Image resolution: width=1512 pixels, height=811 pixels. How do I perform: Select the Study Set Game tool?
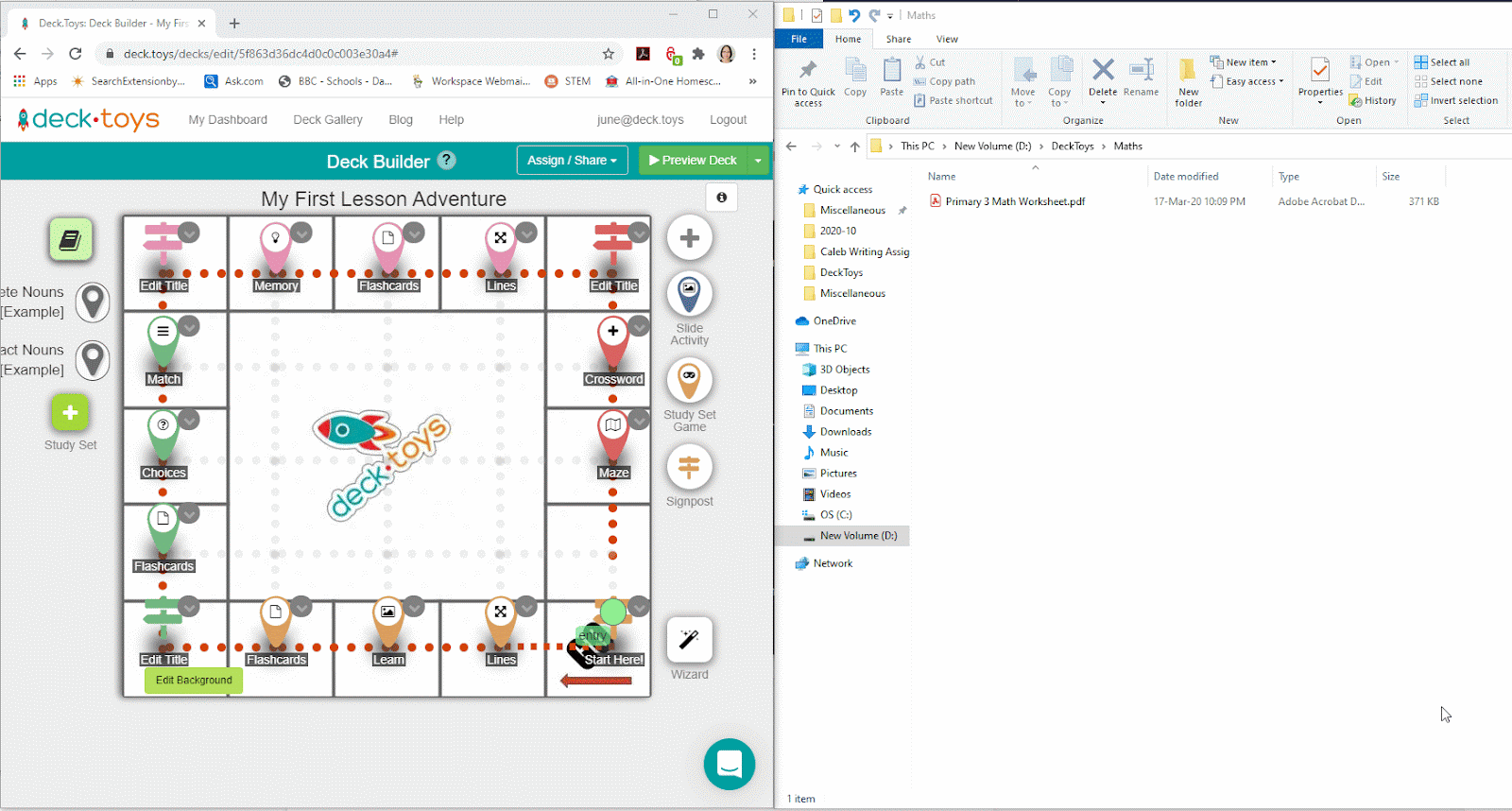click(x=689, y=381)
